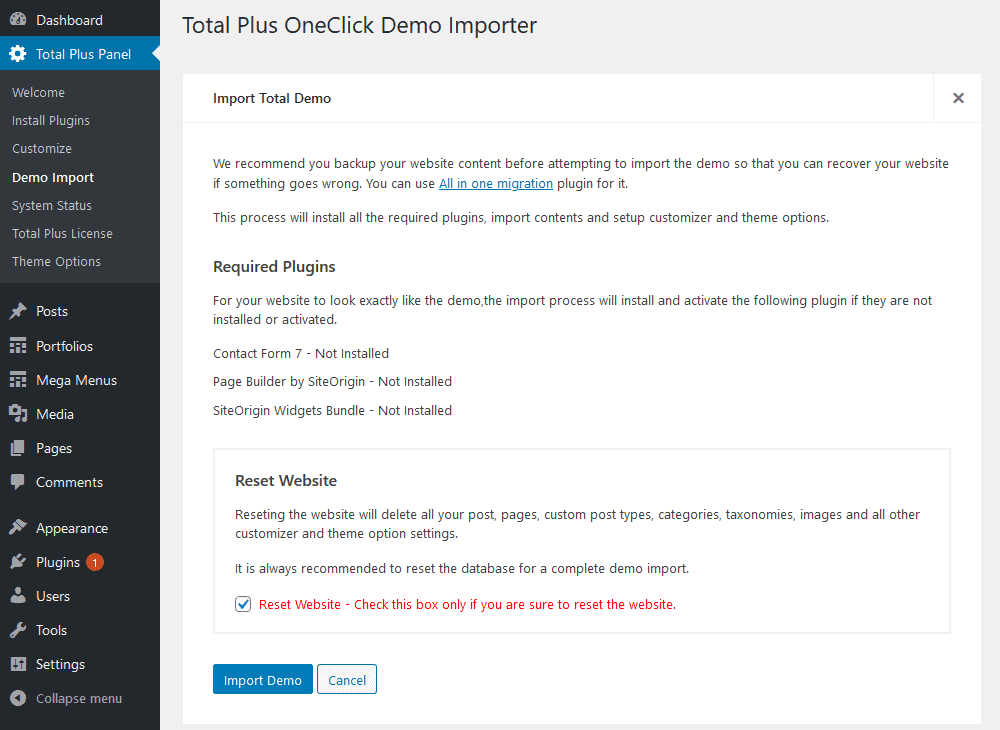Screen dimensions: 1000x730
Task: Click the Portfolios grid icon
Action: tap(18, 346)
